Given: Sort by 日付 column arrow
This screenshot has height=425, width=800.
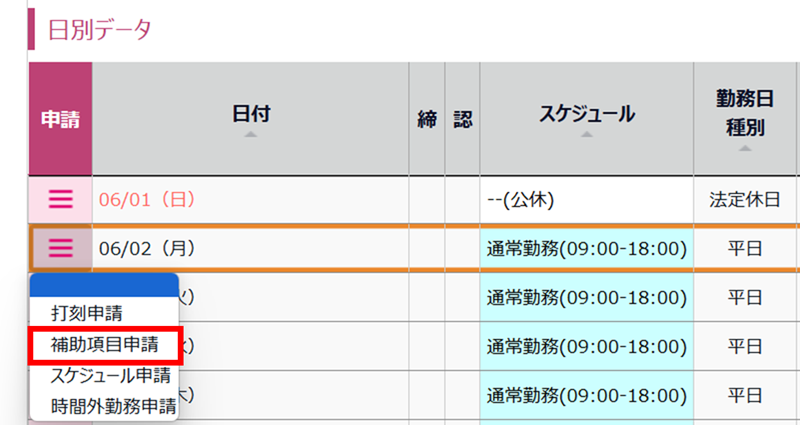Looking at the screenshot, I should coord(250,134).
